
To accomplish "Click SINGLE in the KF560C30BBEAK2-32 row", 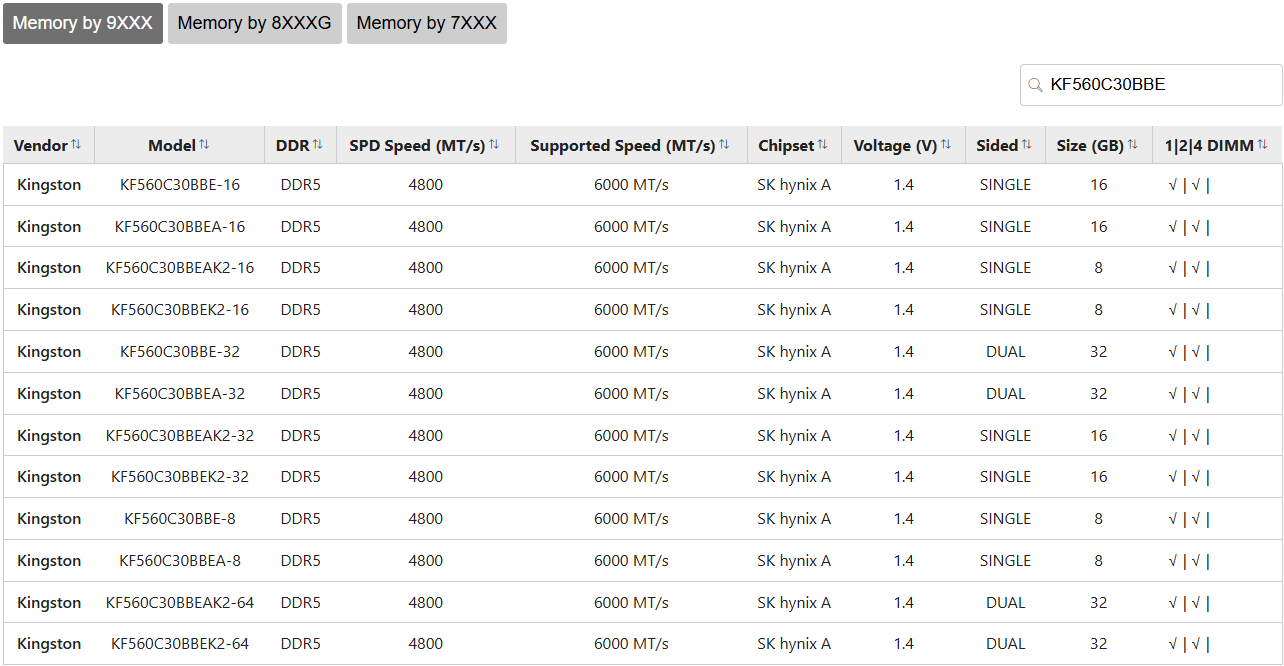I will point(1005,436).
